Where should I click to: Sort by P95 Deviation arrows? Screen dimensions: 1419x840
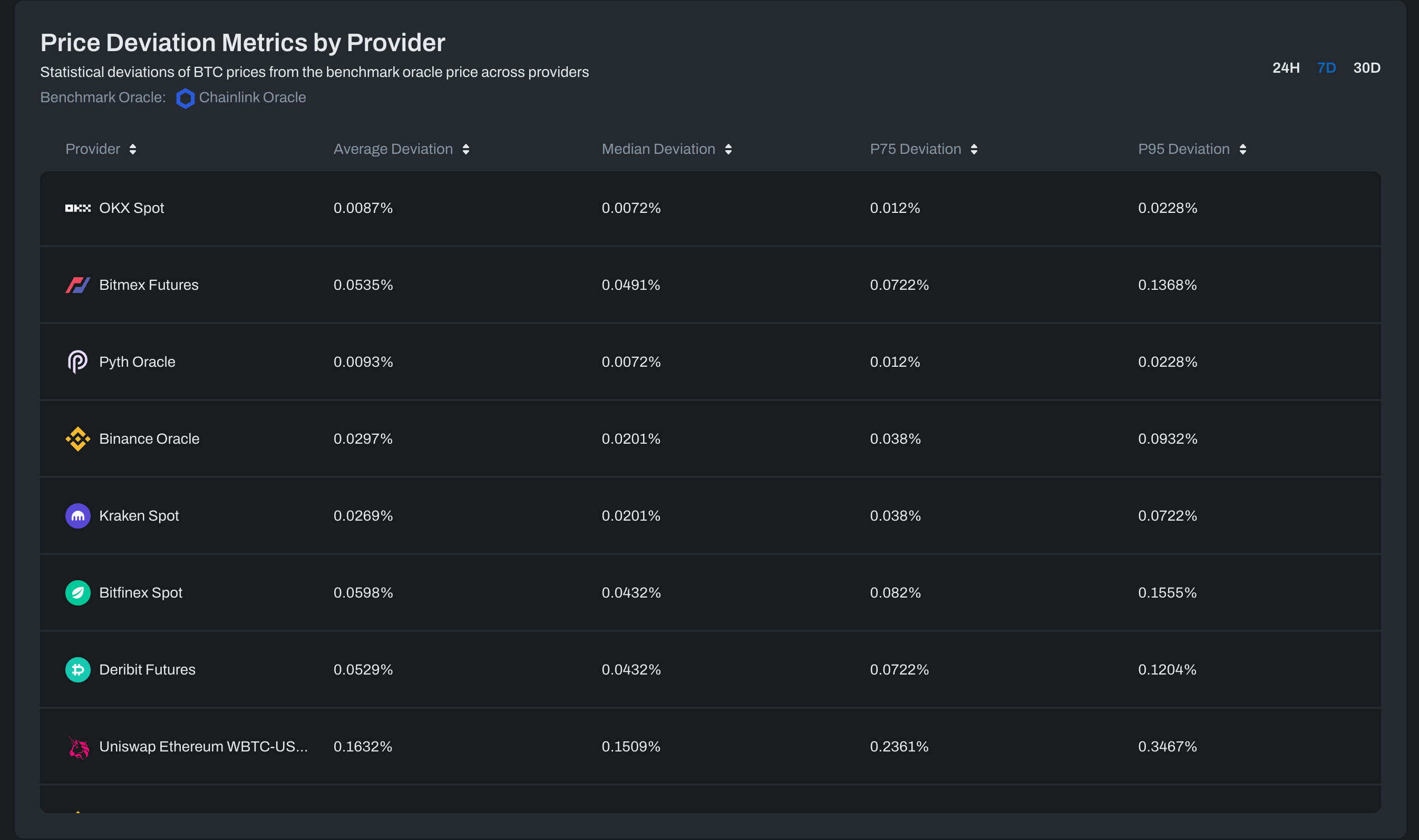click(x=1242, y=149)
